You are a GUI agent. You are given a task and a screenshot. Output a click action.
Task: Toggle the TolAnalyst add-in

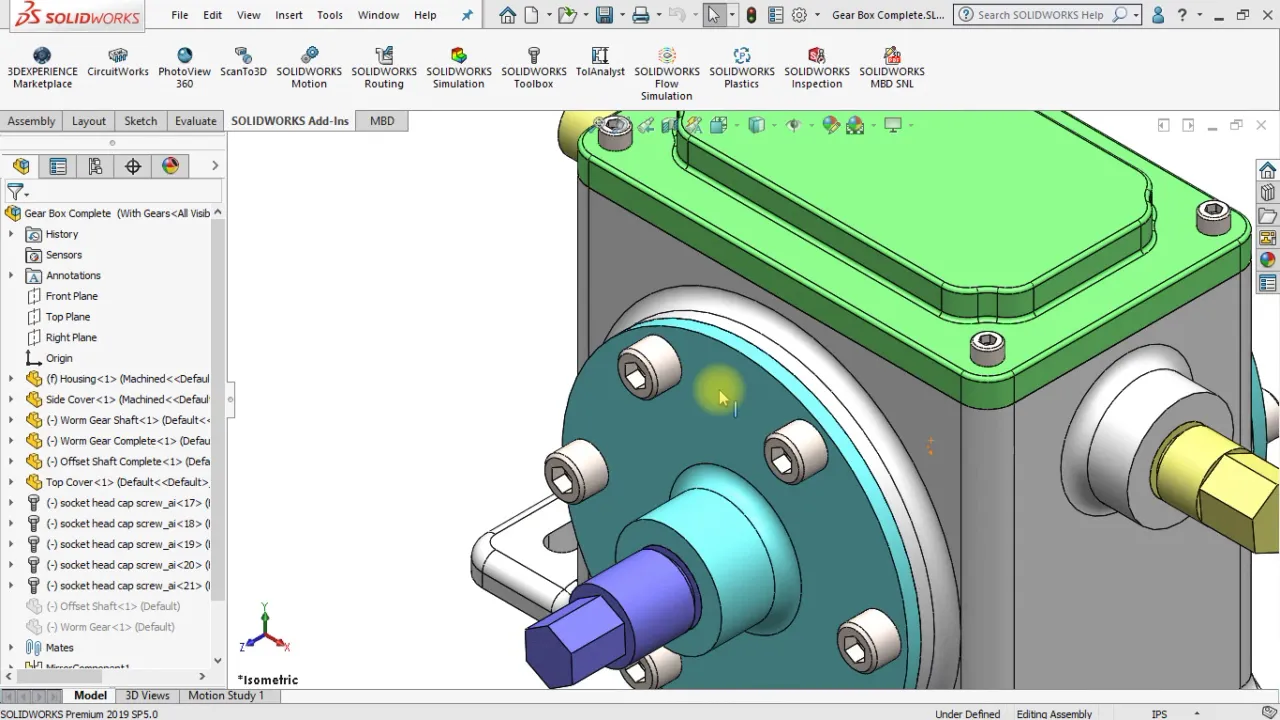tap(600, 62)
